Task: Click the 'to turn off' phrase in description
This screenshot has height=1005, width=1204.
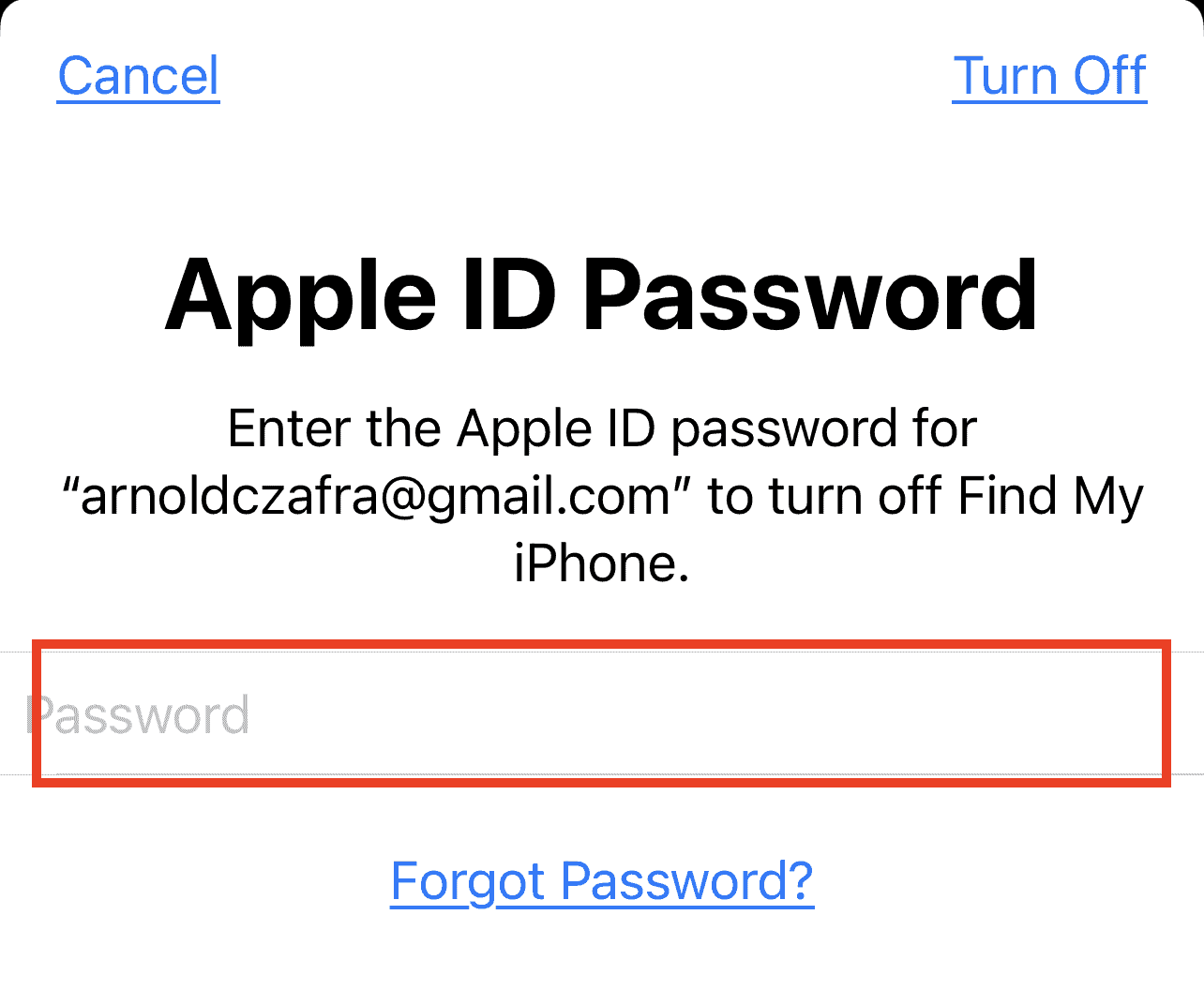Action: coord(823,496)
